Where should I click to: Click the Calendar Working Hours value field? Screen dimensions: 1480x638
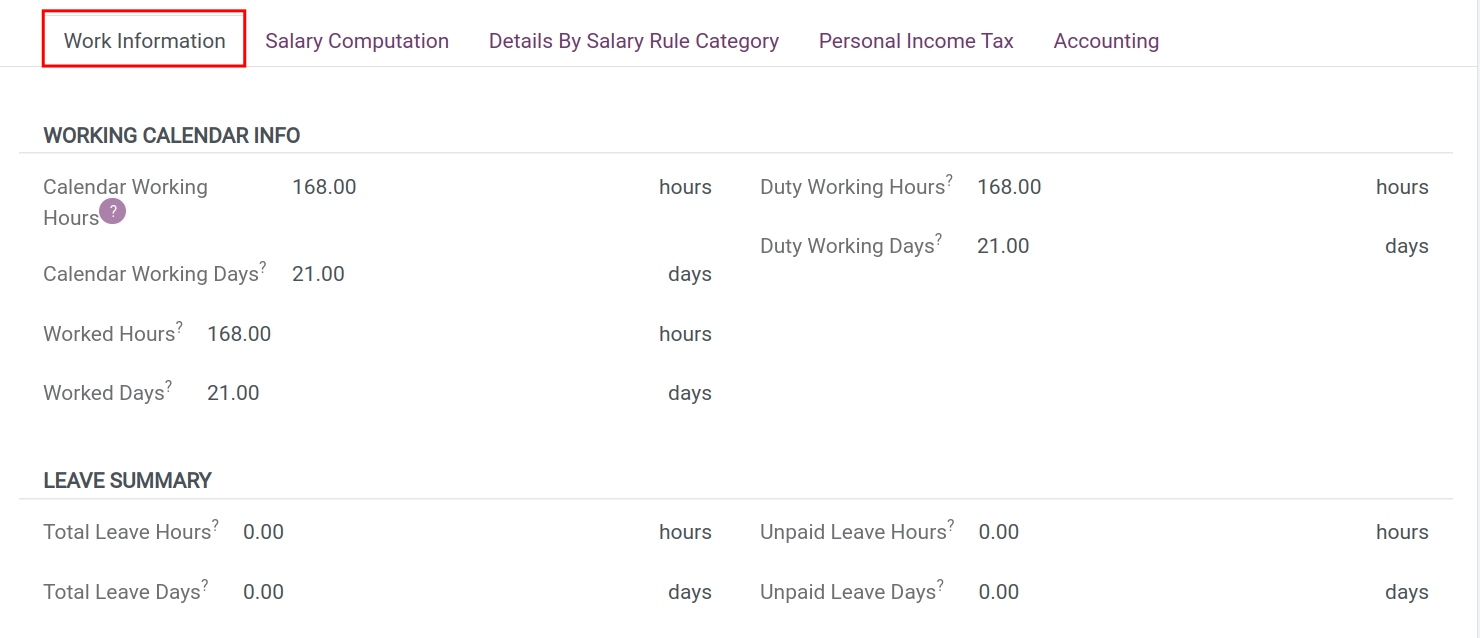click(324, 186)
